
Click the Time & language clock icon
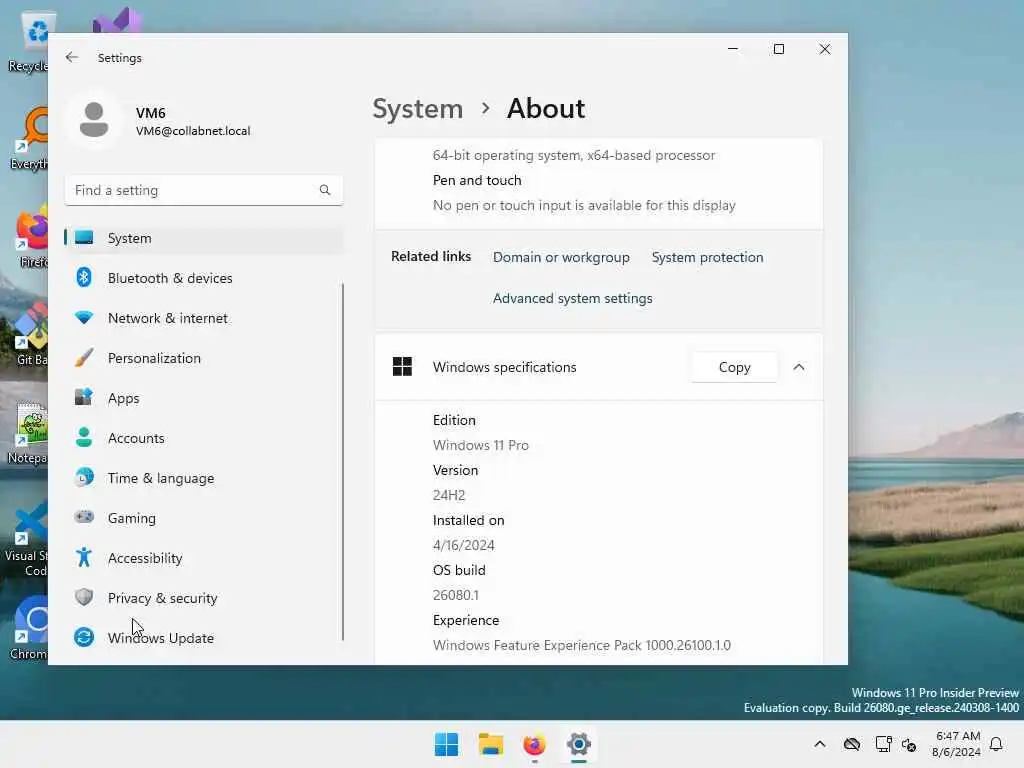click(84, 477)
